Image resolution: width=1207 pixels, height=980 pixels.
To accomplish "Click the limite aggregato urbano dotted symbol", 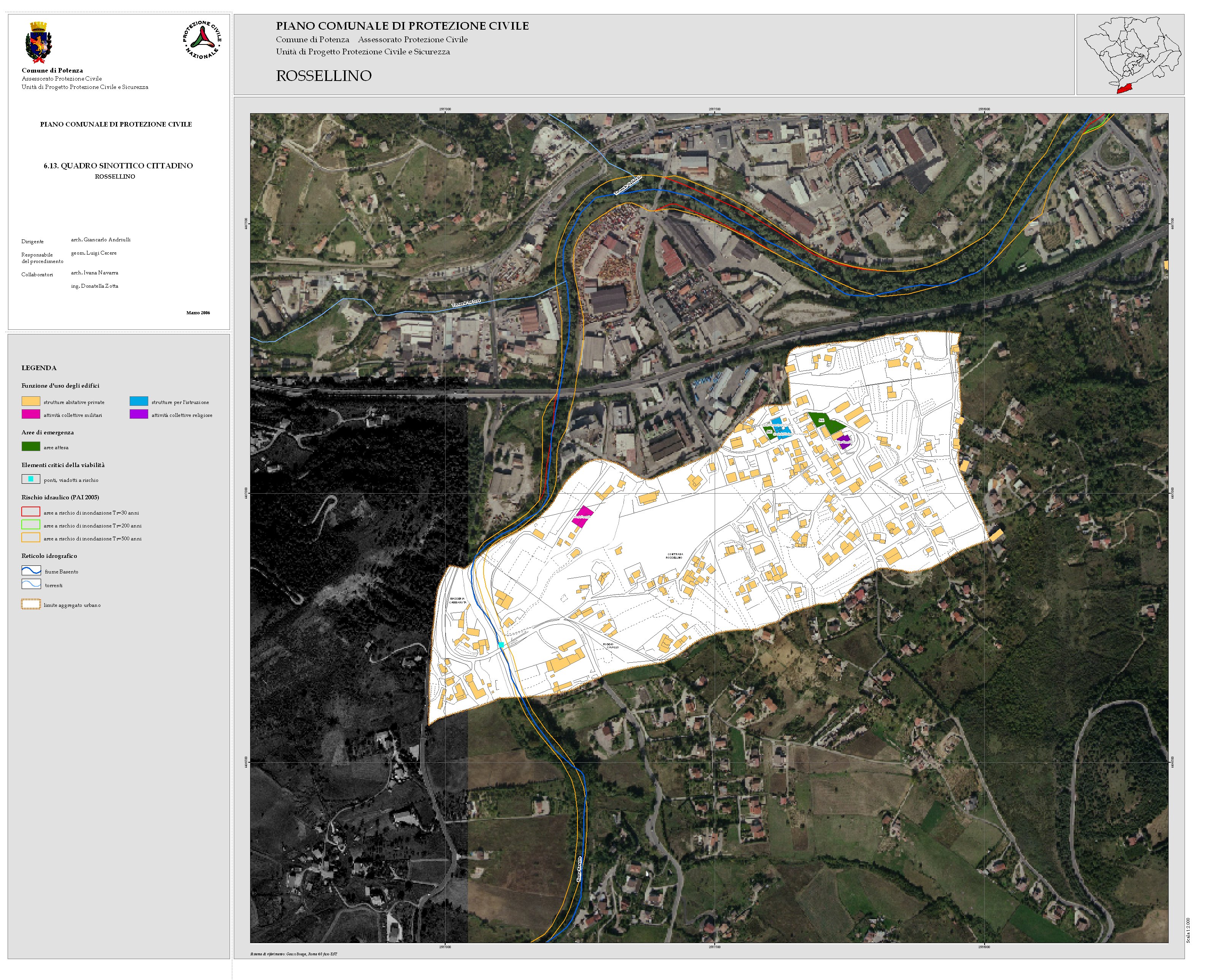I will pos(31,604).
